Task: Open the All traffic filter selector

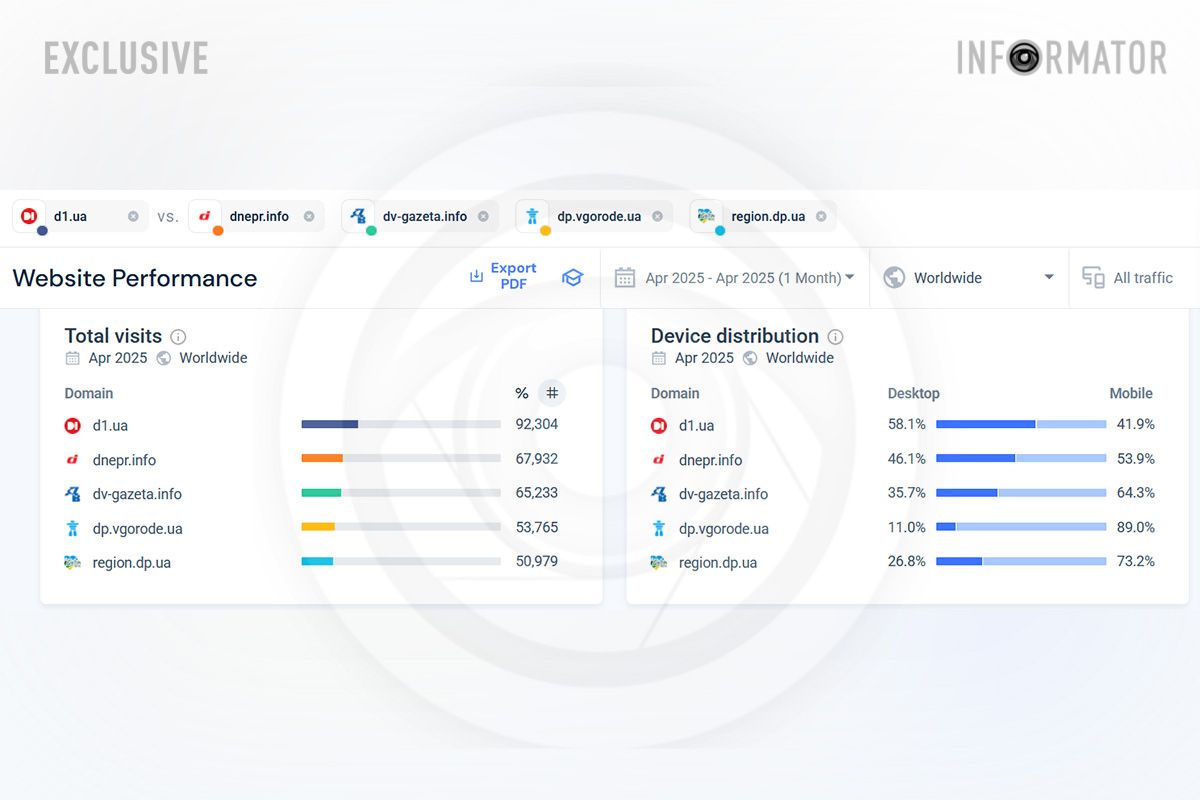Action: [1135, 277]
